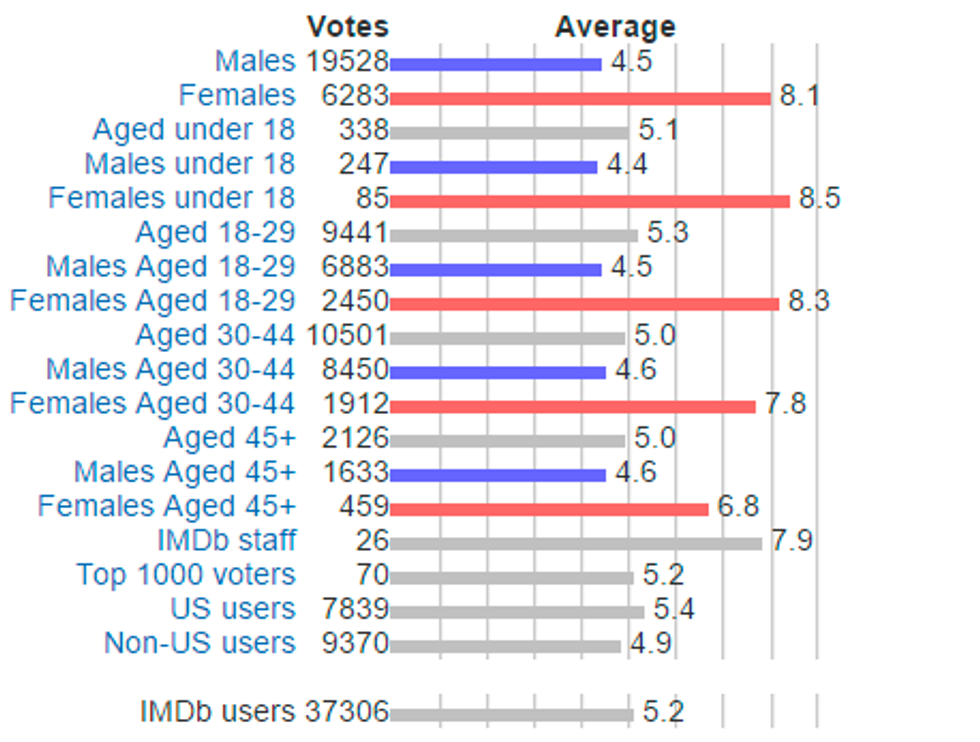Select the Females under 18 link

pyautogui.click(x=172, y=198)
